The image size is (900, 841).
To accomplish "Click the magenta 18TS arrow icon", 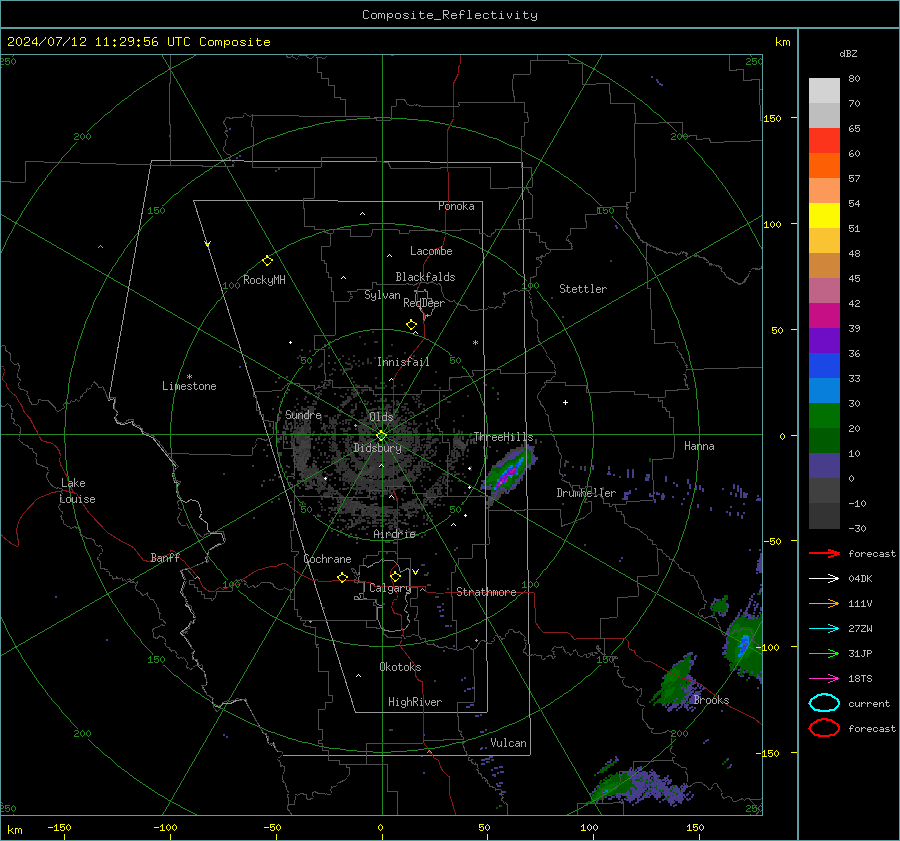I will [x=824, y=678].
